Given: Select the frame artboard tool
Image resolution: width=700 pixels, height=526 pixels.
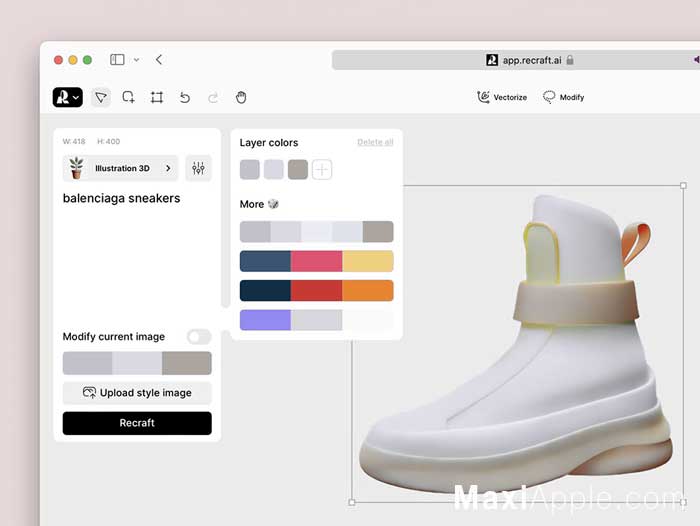Looking at the screenshot, I should pos(157,97).
